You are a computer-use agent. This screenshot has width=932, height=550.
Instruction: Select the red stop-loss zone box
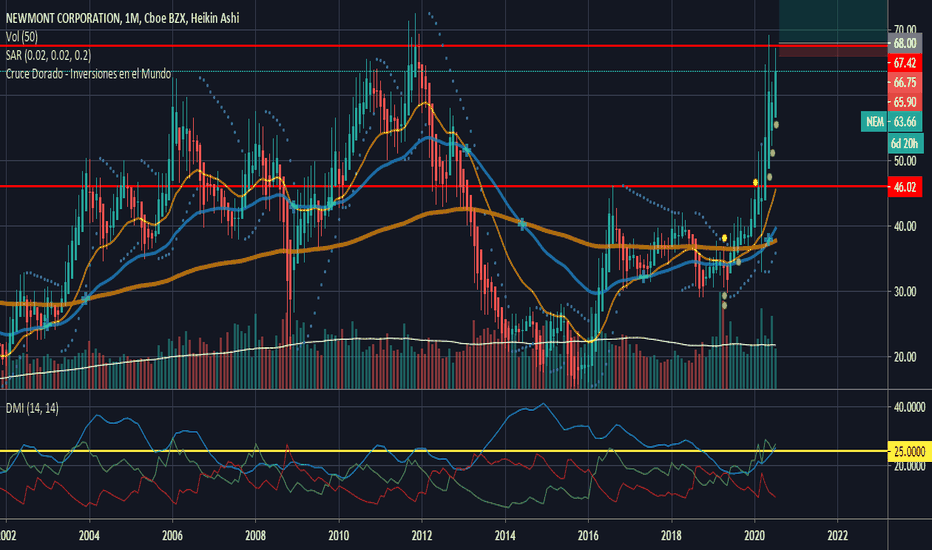[x=833, y=50]
